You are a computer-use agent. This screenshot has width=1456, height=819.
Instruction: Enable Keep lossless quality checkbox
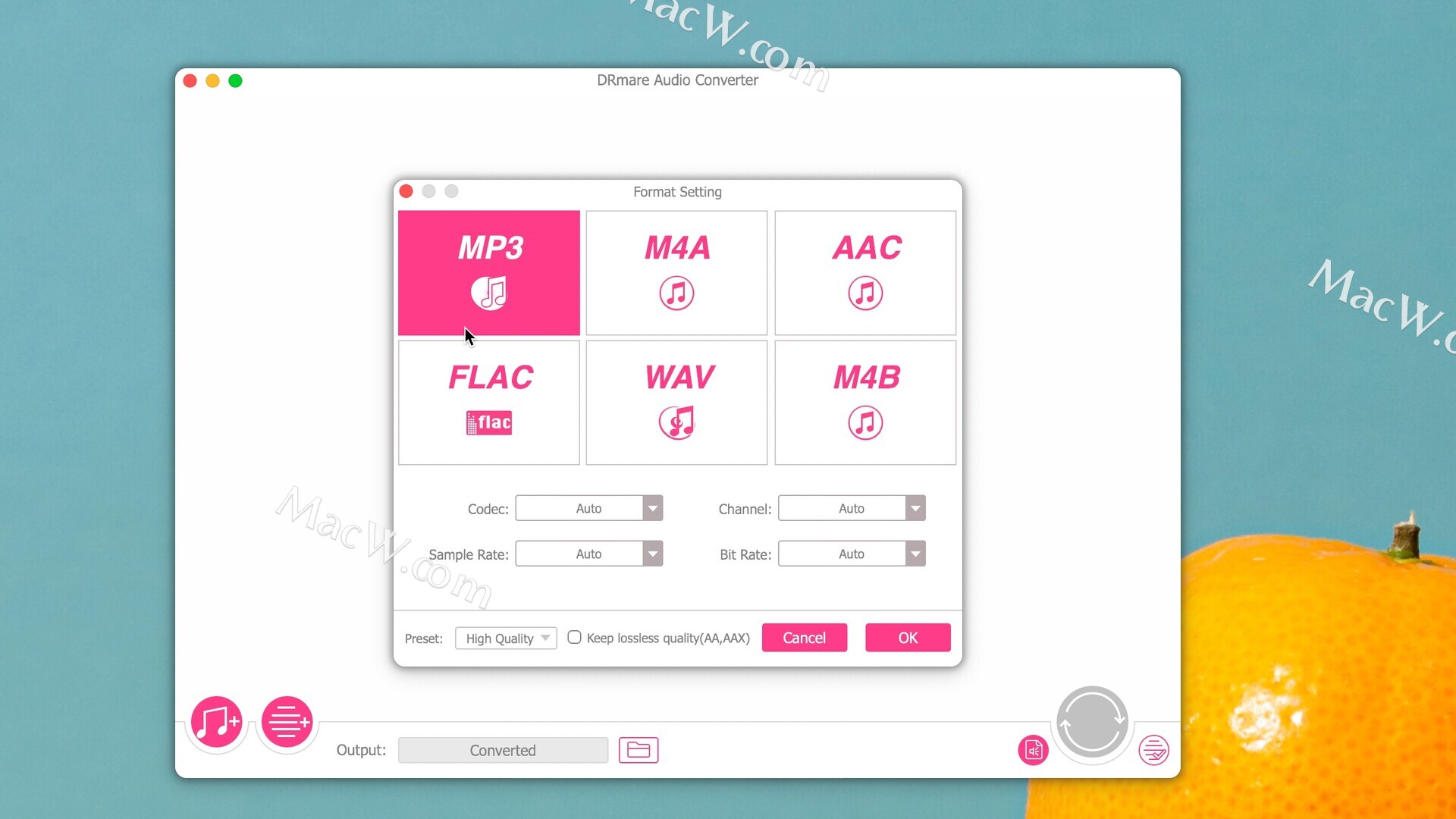click(x=574, y=638)
